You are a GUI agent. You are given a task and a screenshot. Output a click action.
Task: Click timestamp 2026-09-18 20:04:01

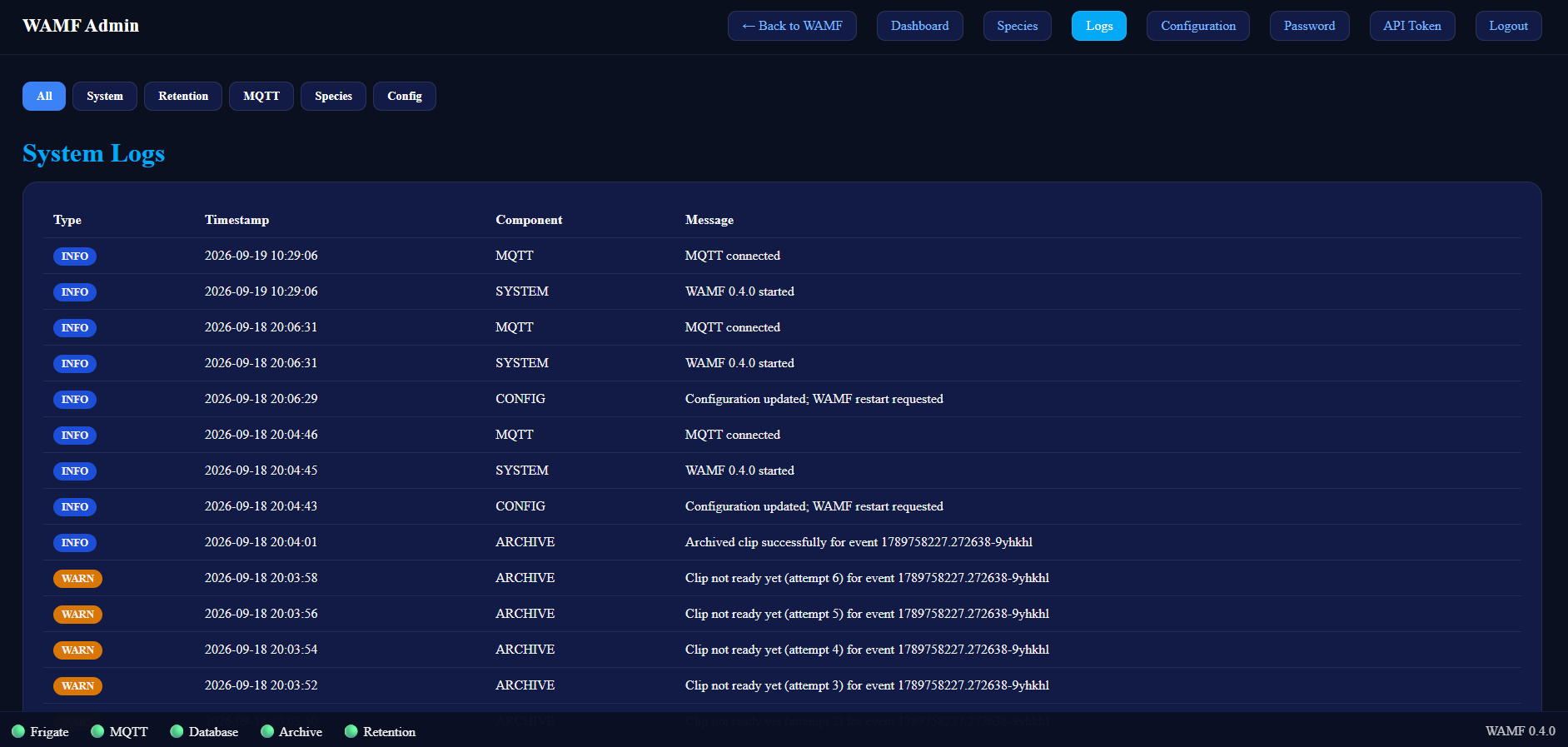(261, 542)
